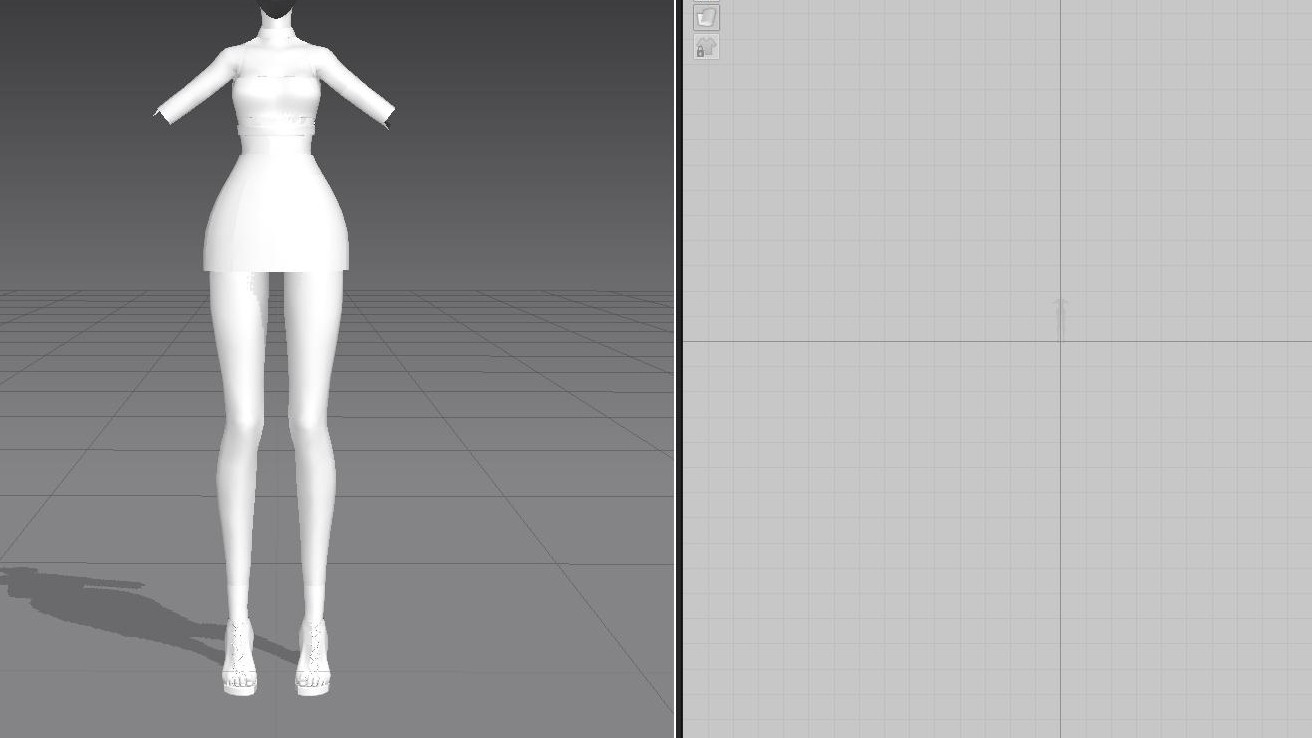Click the faint avatar silhouette in 2D window

tap(1061, 318)
